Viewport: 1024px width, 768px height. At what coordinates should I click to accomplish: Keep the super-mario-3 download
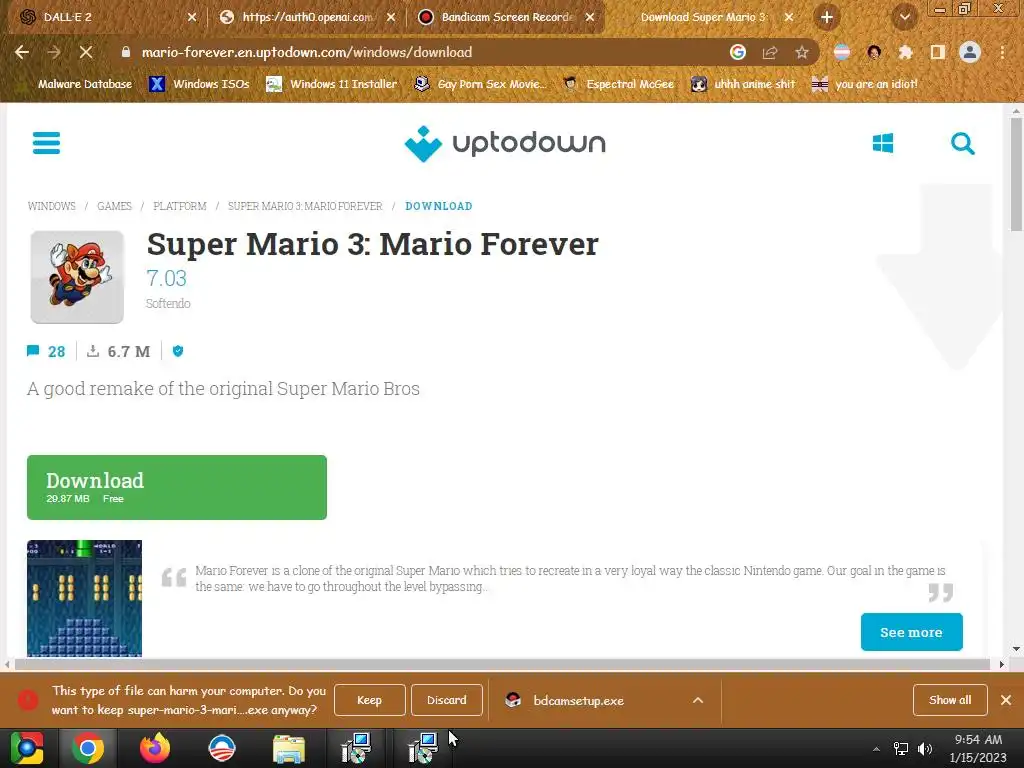pos(370,700)
